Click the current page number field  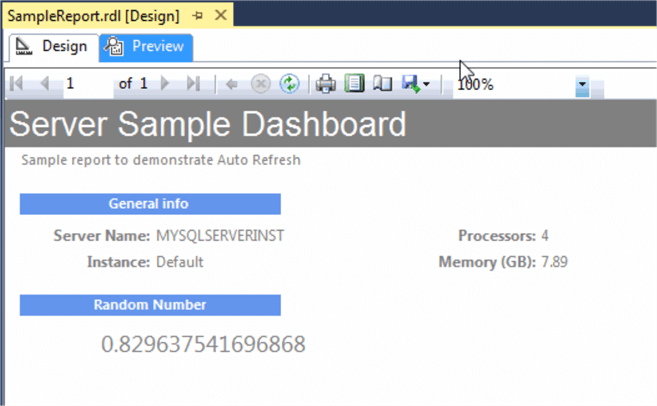pyautogui.click(x=85, y=84)
